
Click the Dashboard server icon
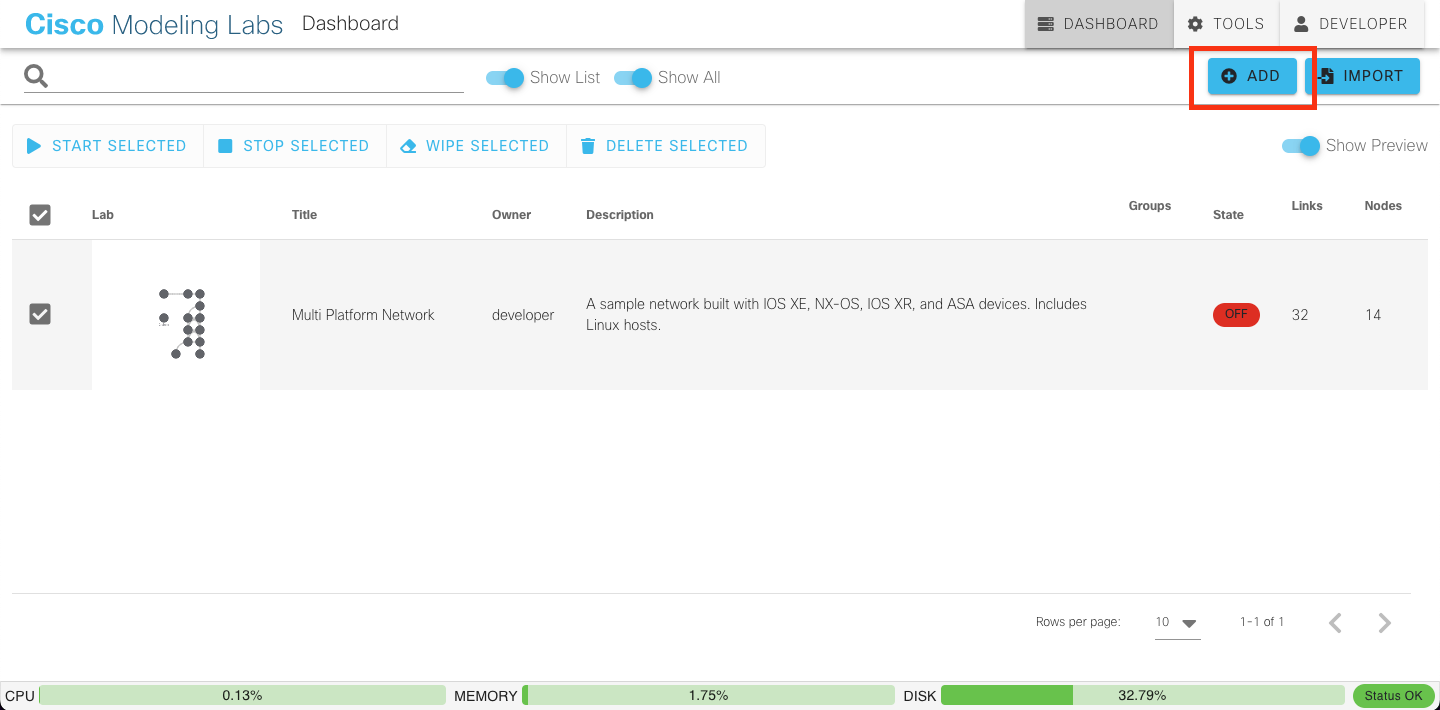coord(1046,24)
